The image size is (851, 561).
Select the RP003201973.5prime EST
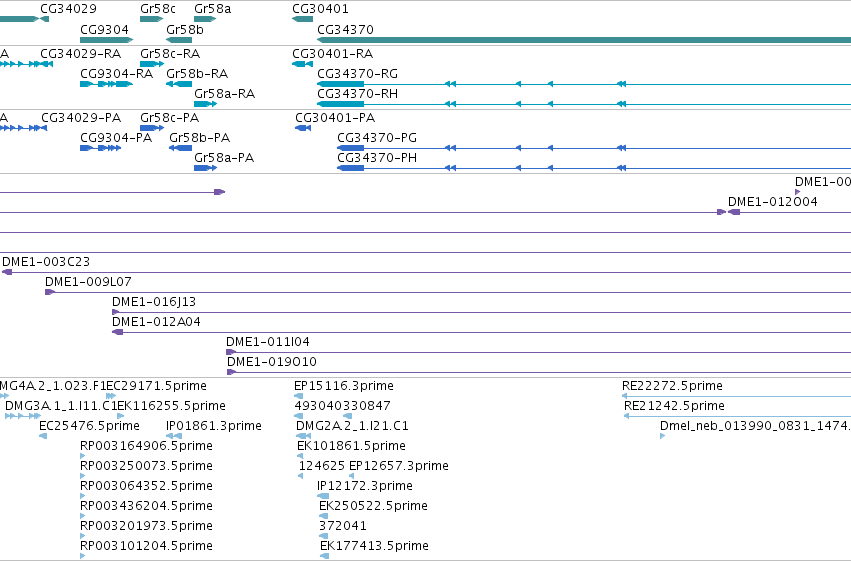click(x=146, y=527)
